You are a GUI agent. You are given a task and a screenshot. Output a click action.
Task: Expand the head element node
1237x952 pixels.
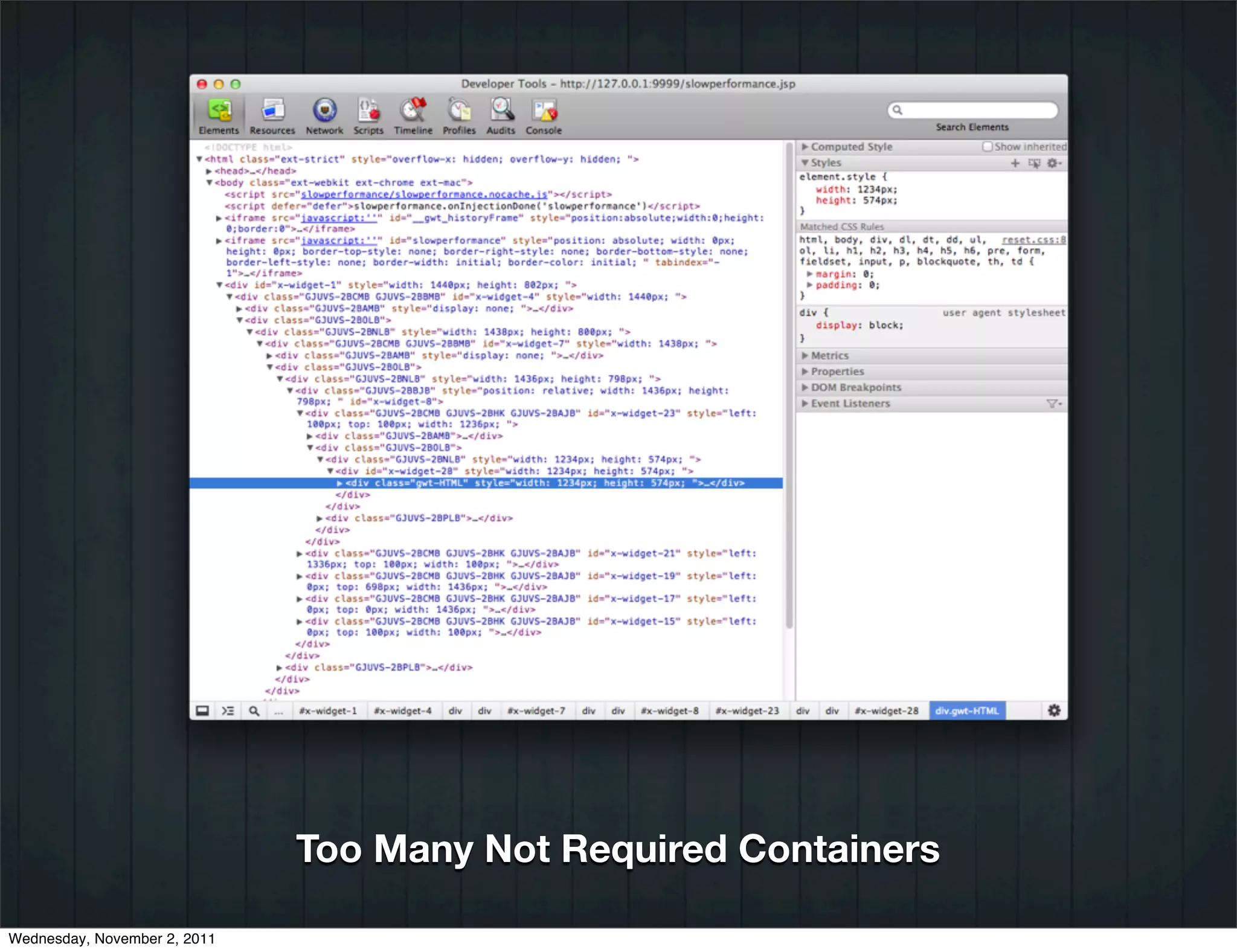click(209, 171)
